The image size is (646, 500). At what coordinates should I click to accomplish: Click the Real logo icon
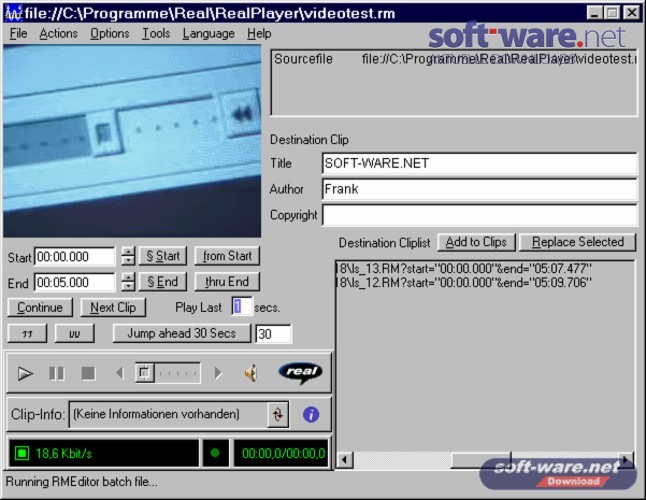[x=301, y=372]
